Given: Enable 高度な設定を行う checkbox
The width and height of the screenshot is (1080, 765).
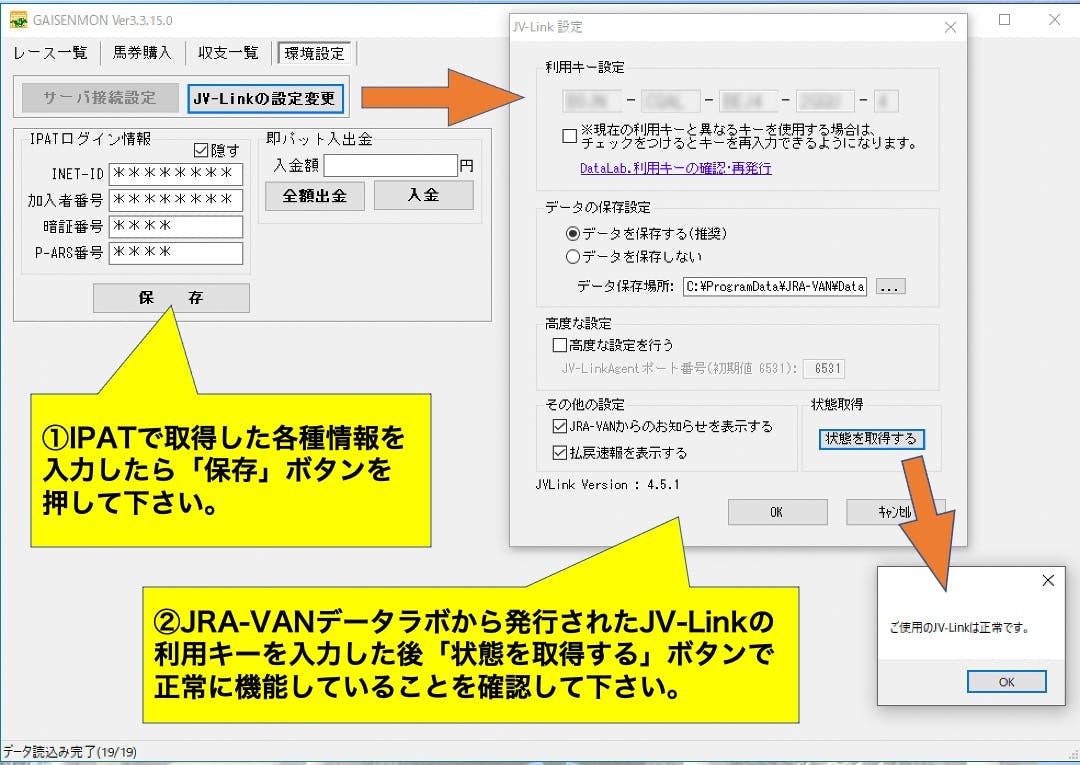Looking at the screenshot, I should coord(560,344).
